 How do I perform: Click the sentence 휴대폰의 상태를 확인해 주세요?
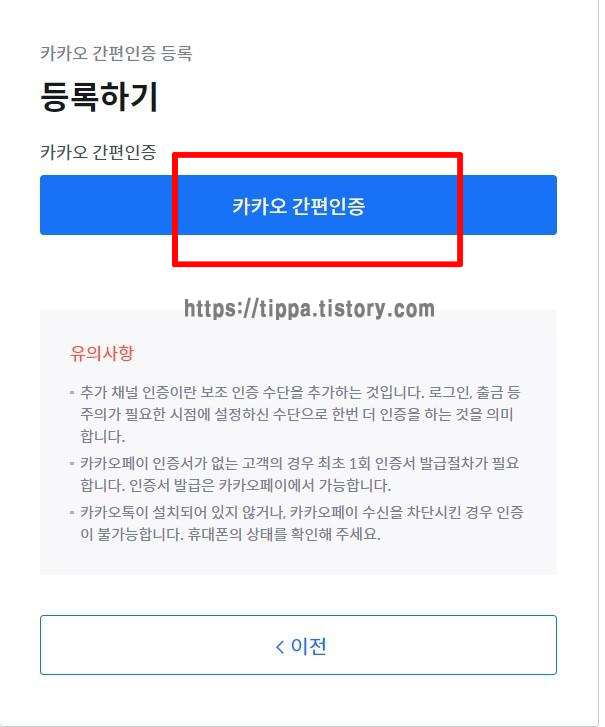click(284, 534)
